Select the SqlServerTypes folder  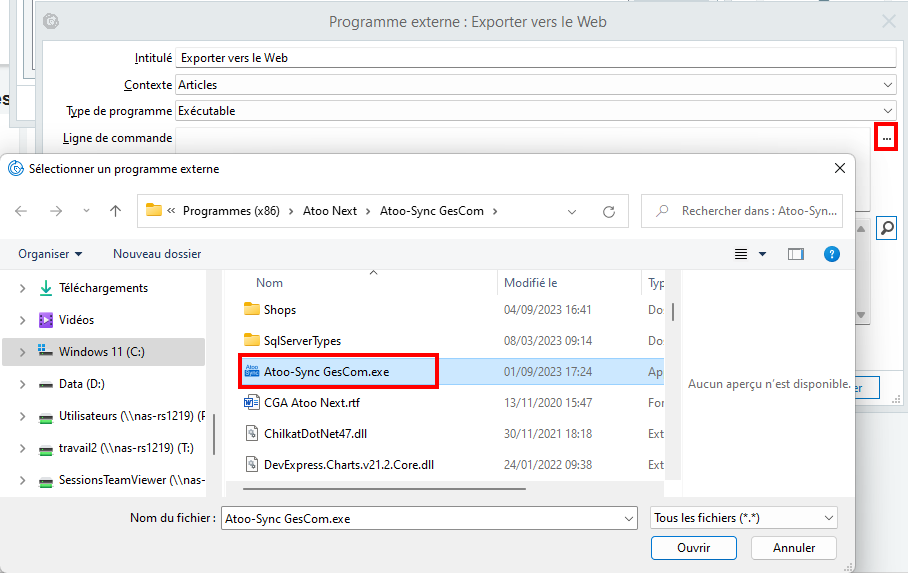(302, 341)
